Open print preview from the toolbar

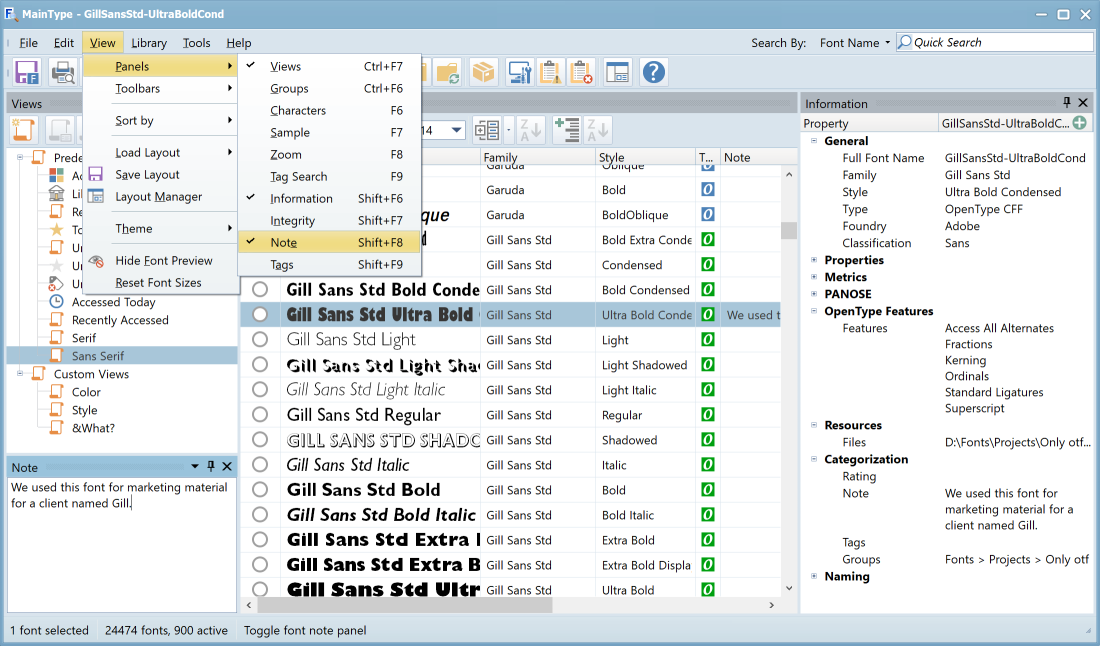(64, 72)
